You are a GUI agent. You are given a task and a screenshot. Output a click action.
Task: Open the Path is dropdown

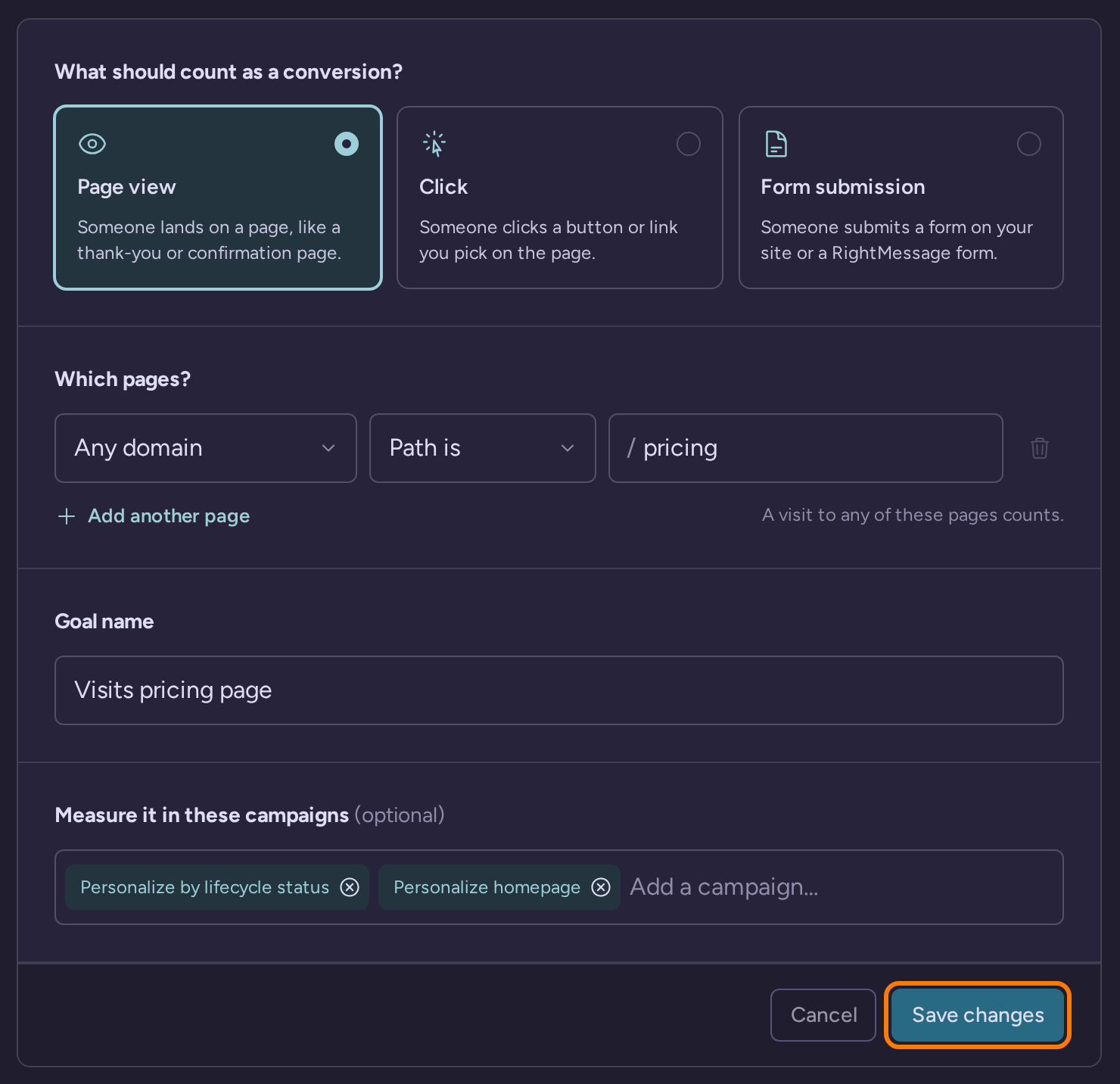click(x=483, y=448)
